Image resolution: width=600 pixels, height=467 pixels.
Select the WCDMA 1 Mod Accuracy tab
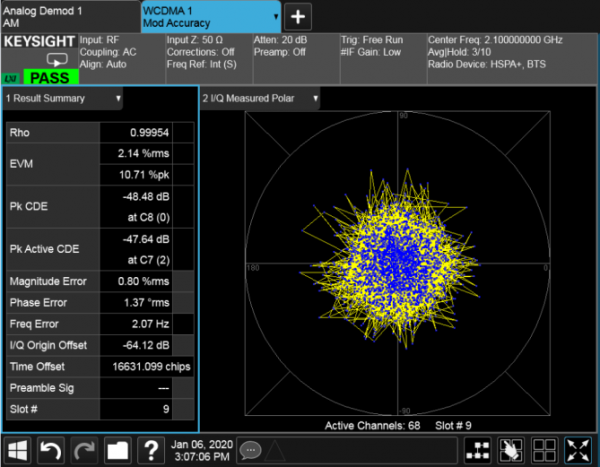pos(200,15)
